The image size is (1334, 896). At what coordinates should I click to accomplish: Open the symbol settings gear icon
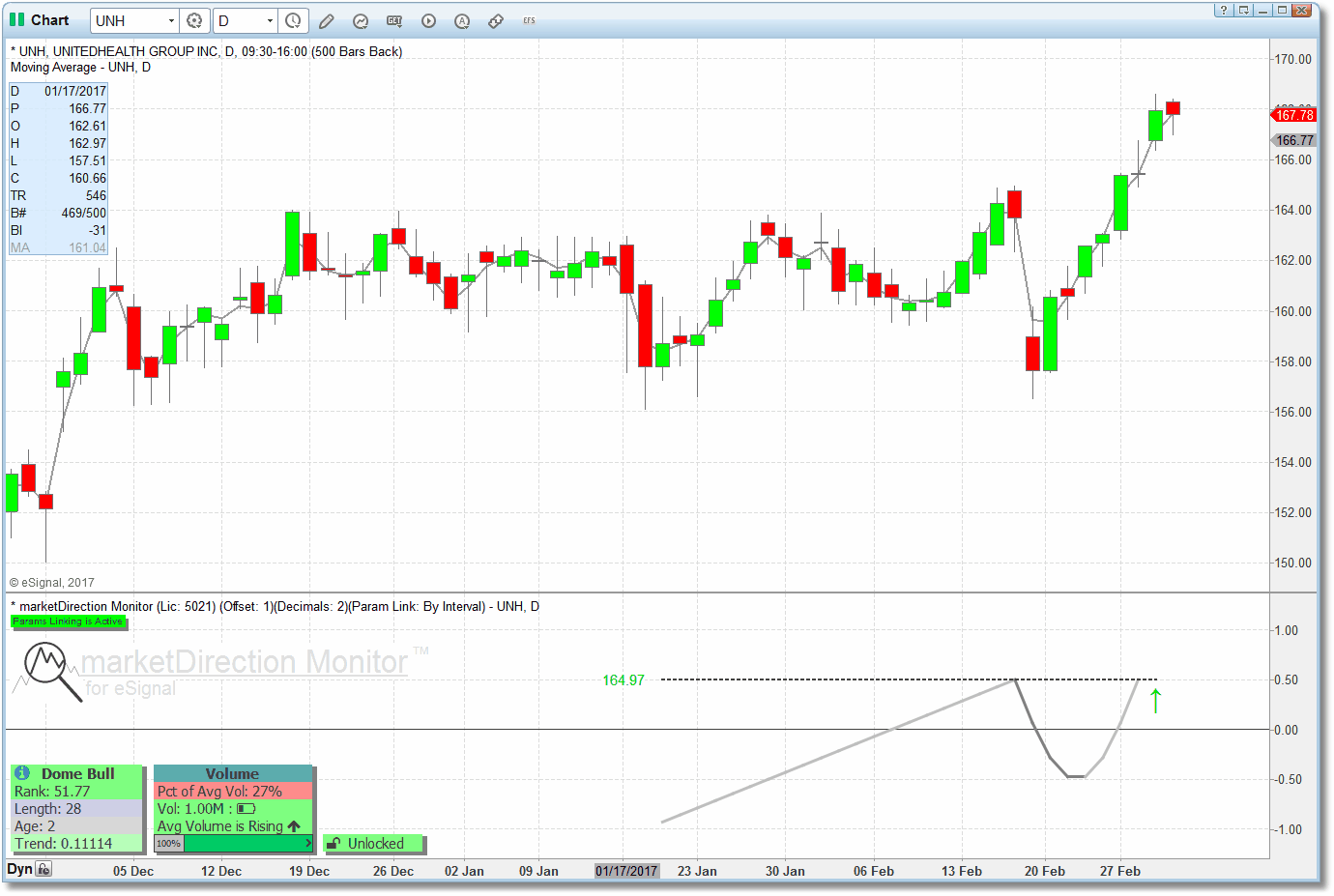[x=195, y=20]
